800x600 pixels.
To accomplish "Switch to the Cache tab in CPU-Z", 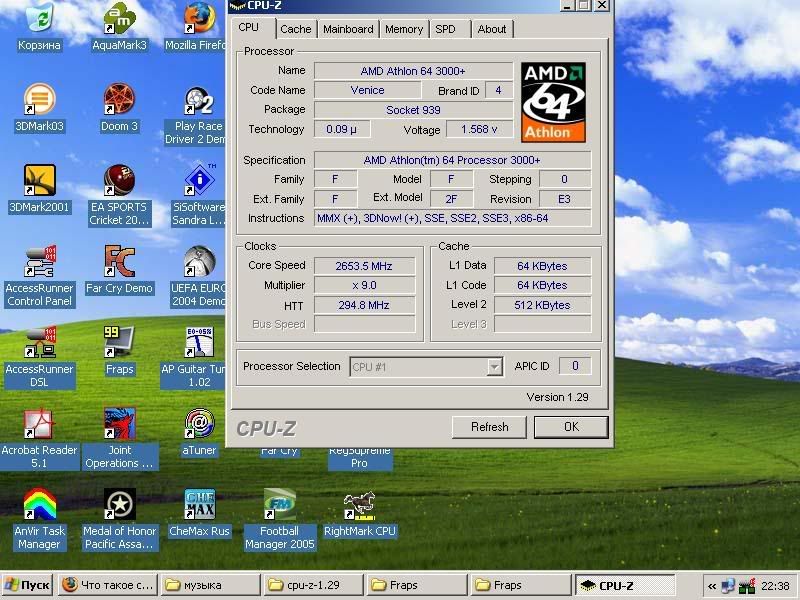I will [296, 29].
